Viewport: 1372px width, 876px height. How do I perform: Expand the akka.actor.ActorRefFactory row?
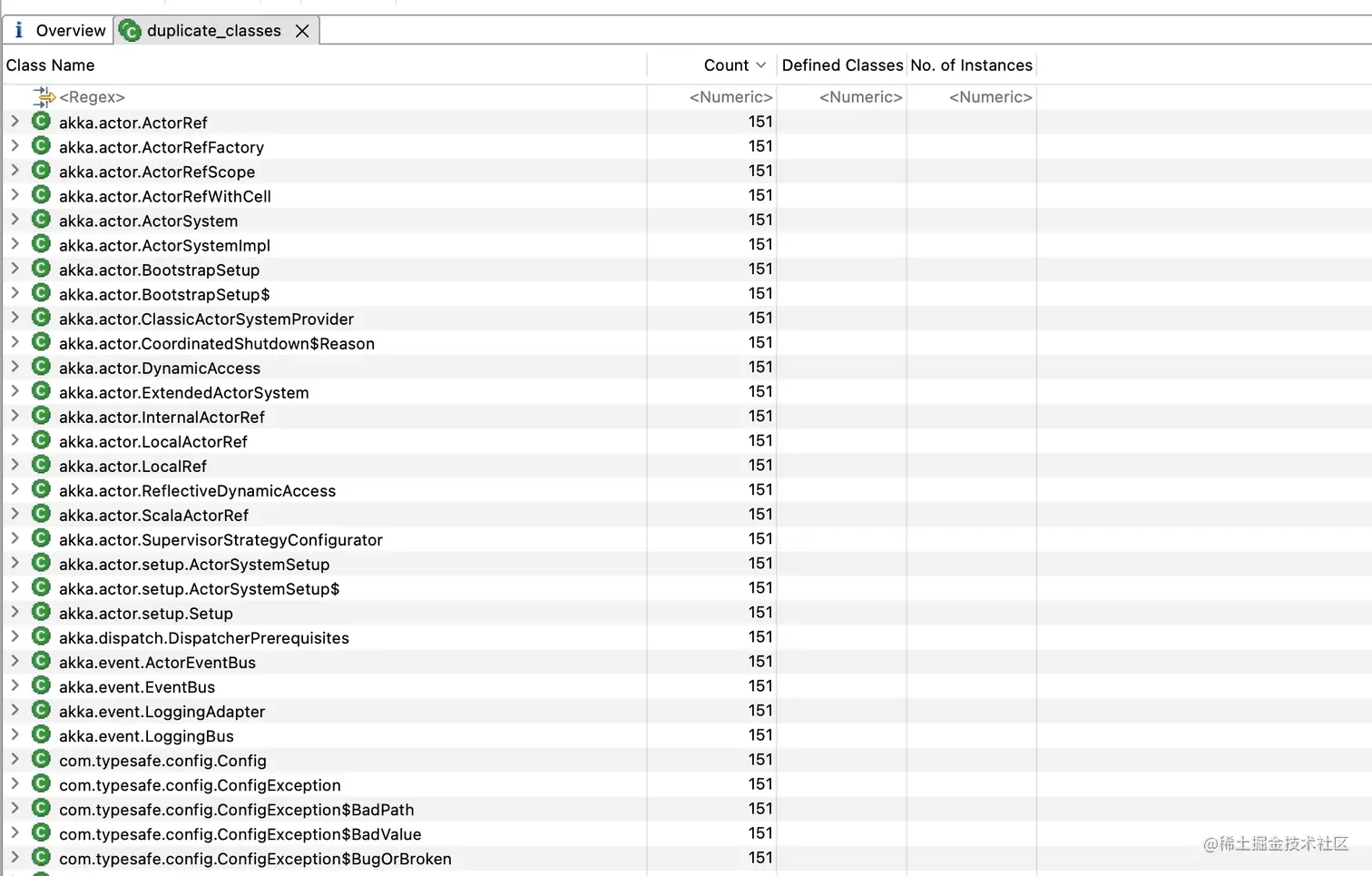pos(15,145)
